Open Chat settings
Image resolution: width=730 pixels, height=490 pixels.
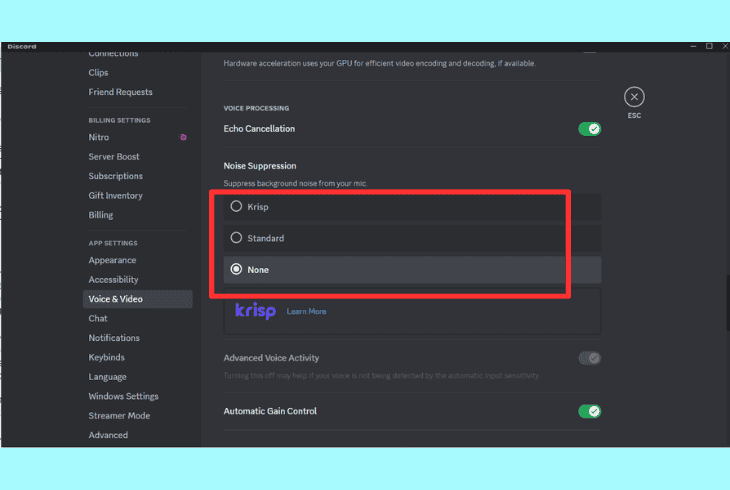pos(98,319)
